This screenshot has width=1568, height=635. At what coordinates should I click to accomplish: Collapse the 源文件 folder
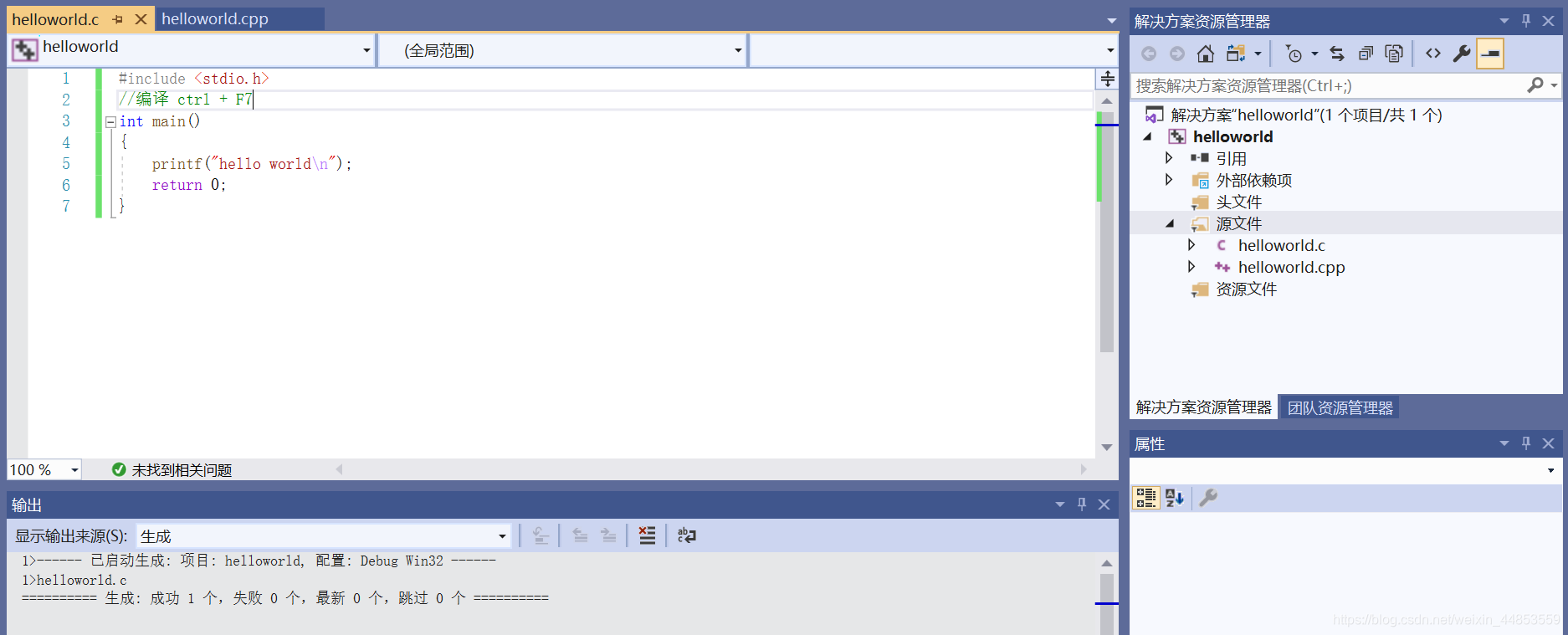click(x=1170, y=223)
